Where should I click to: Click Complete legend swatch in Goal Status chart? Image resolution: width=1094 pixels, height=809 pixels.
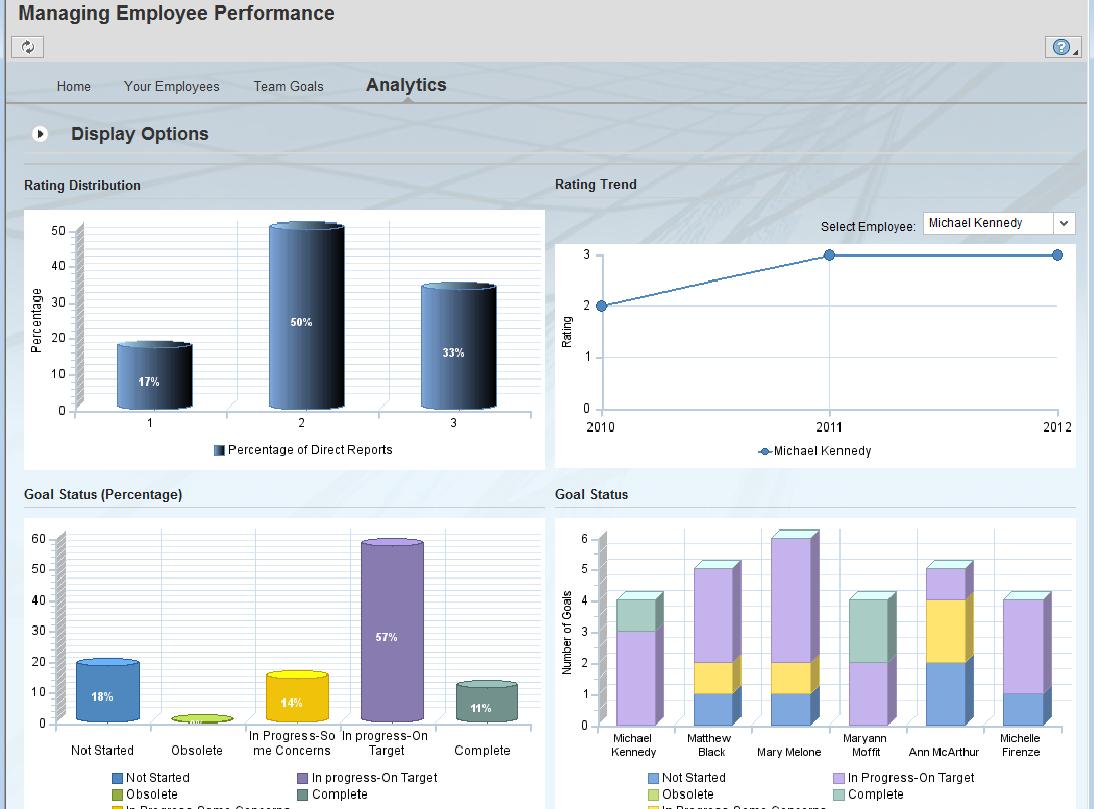[839, 795]
